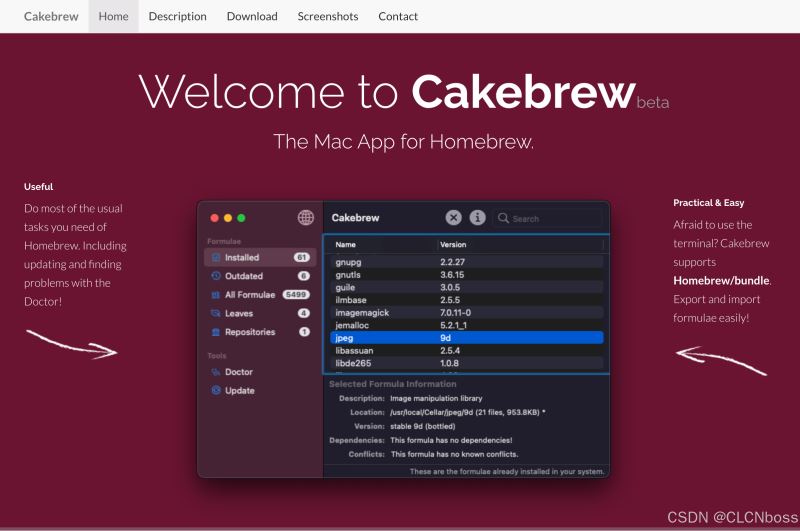Image resolution: width=800 pixels, height=531 pixels.
Task: Open the Contact navigation tab
Action: pyautogui.click(x=398, y=16)
